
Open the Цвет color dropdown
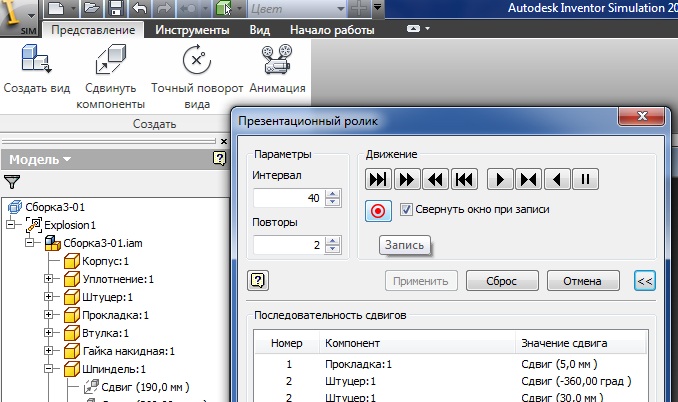tap(341, 9)
